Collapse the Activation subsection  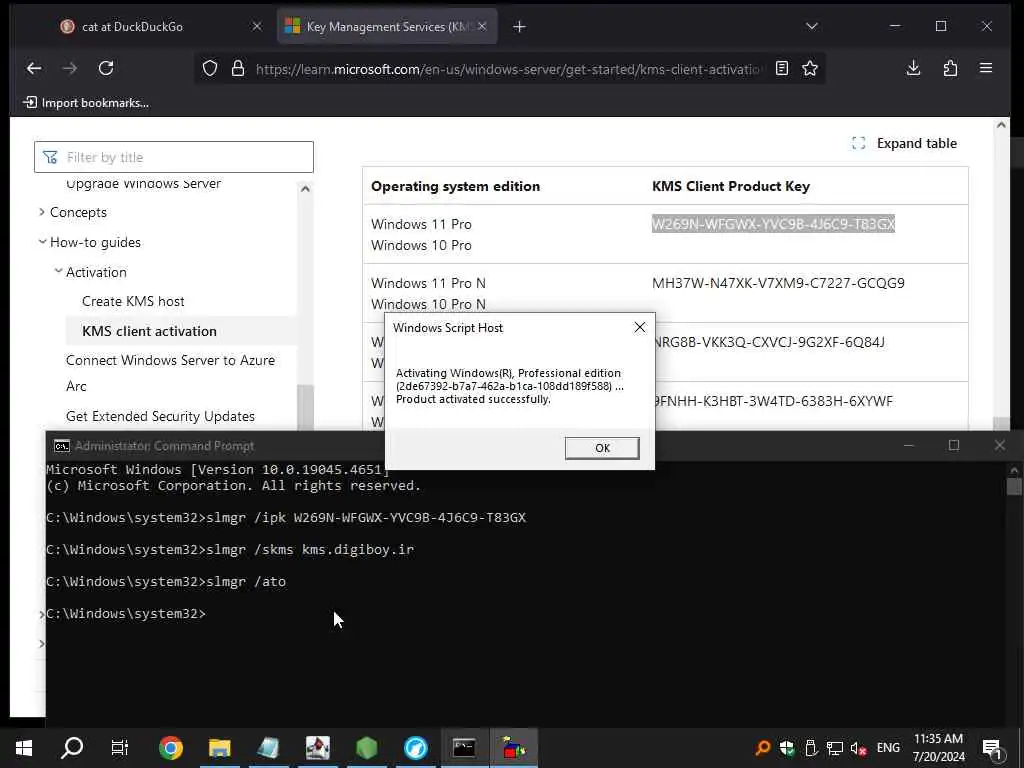click(x=58, y=271)
